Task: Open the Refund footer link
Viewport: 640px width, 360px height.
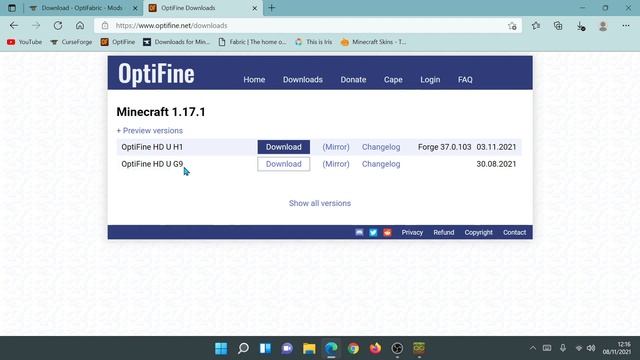Action: (x=444, y=232)
